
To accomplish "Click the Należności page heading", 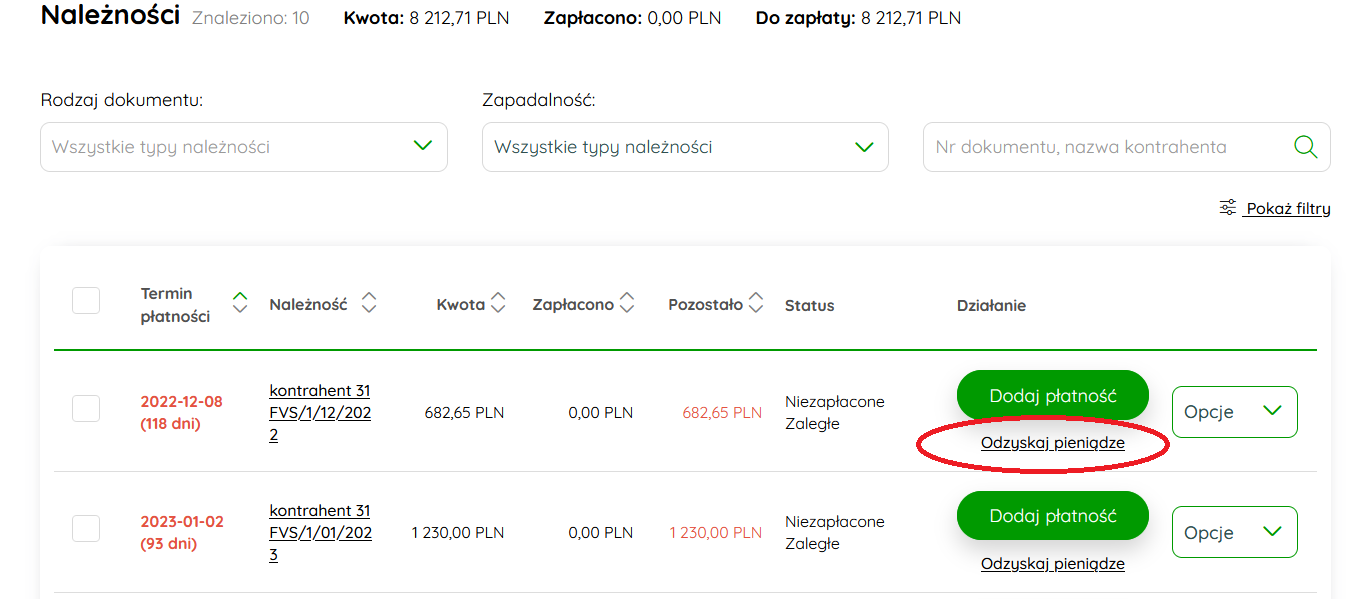I will [110, 15].
